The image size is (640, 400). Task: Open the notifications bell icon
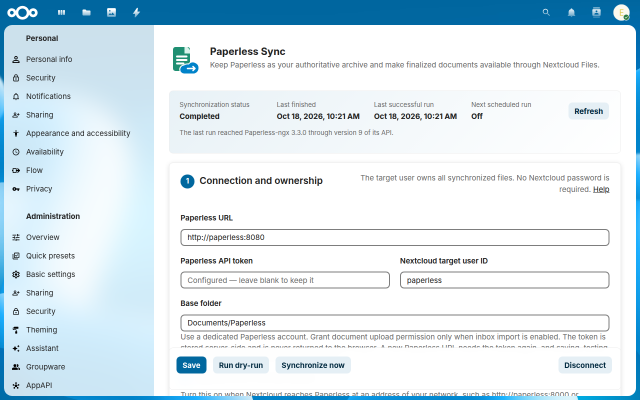pyautogui.click(x=571, y=13)
